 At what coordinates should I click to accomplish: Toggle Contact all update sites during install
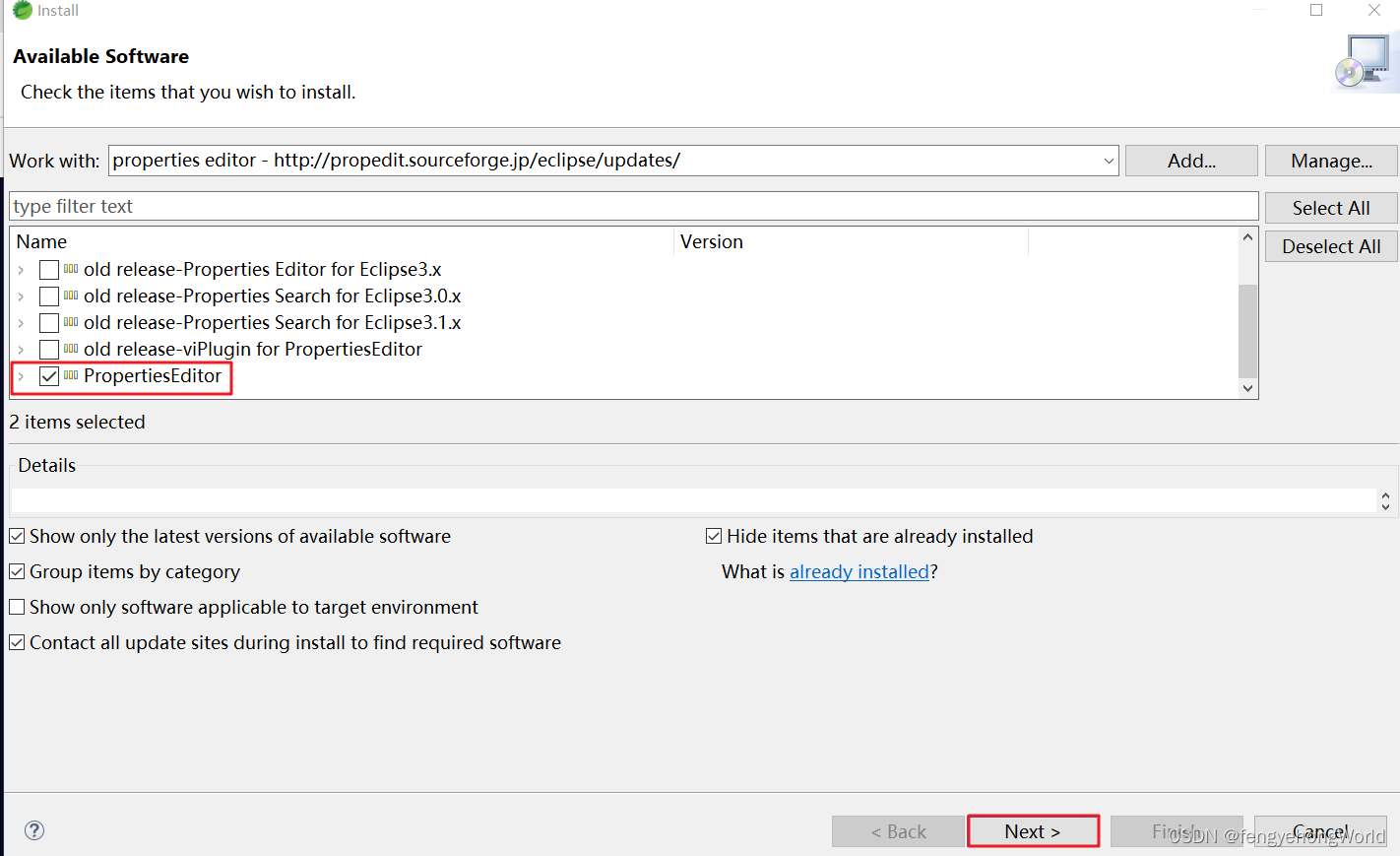click(17, 643)
